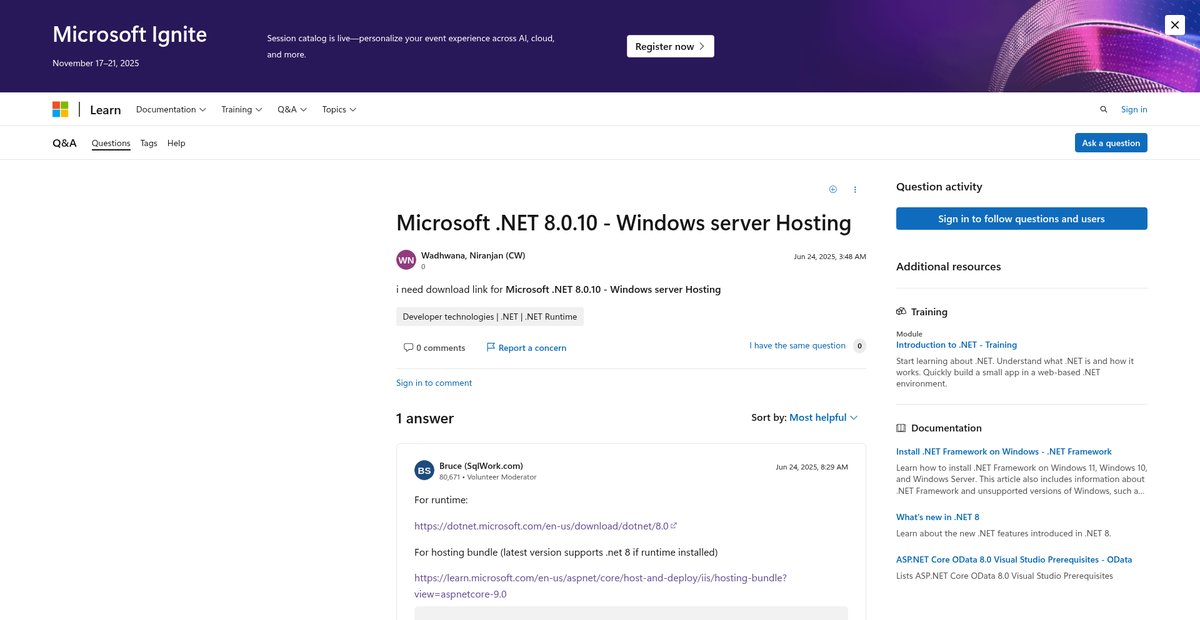Screen dimensions: 1200x620
Task: Click the Developer technologies tag
Action: [490, 317]
